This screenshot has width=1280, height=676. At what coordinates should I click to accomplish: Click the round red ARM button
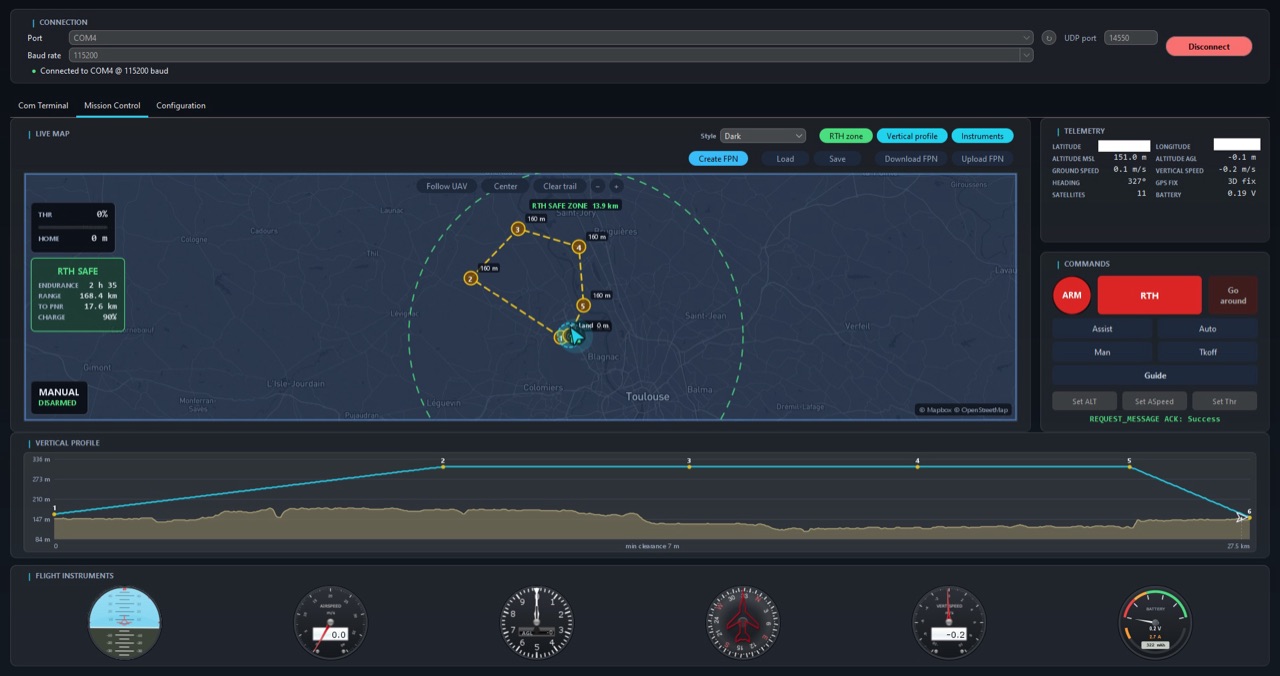[x=1071, y=295]
